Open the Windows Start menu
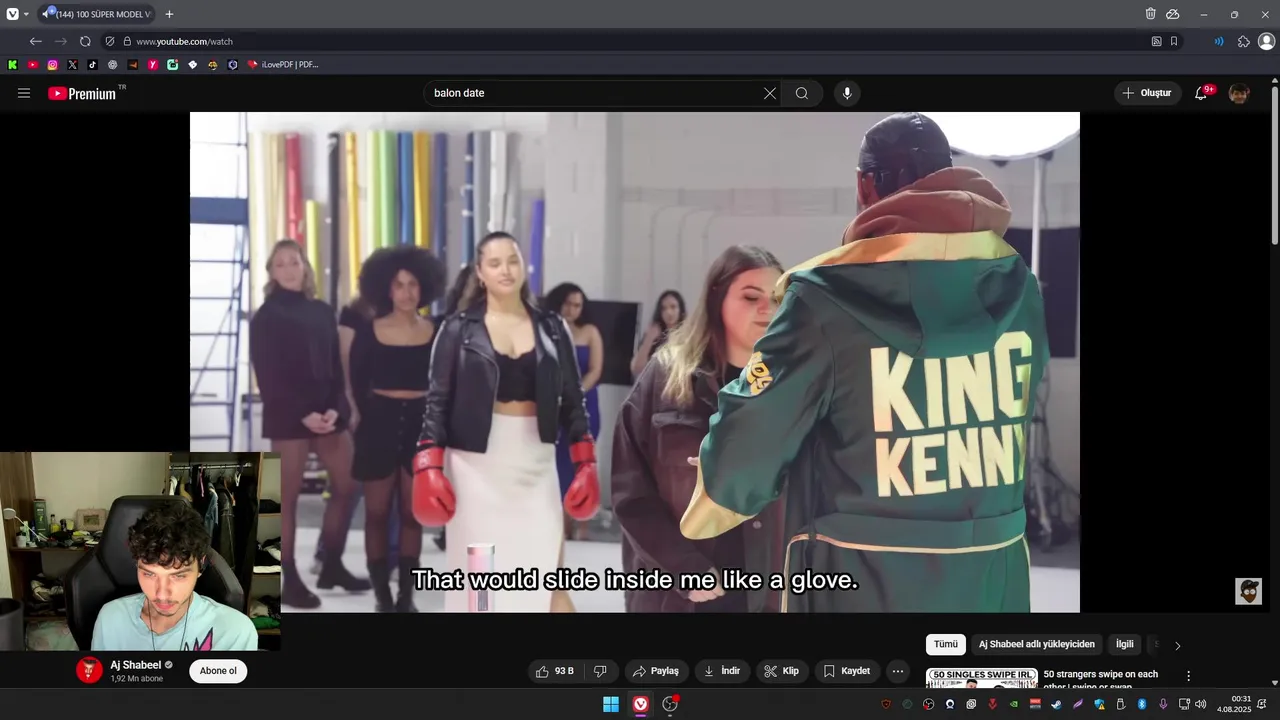This screenshot has width=1280, height=720. [x=610, y=704]
